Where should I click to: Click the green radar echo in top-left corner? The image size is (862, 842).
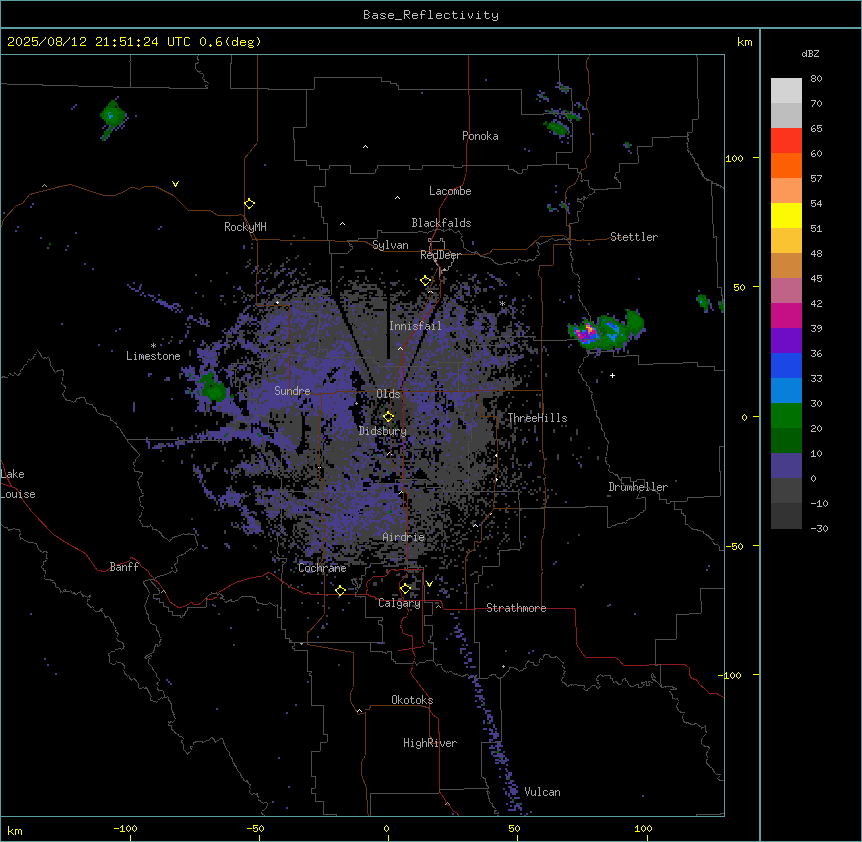point(113,117)
